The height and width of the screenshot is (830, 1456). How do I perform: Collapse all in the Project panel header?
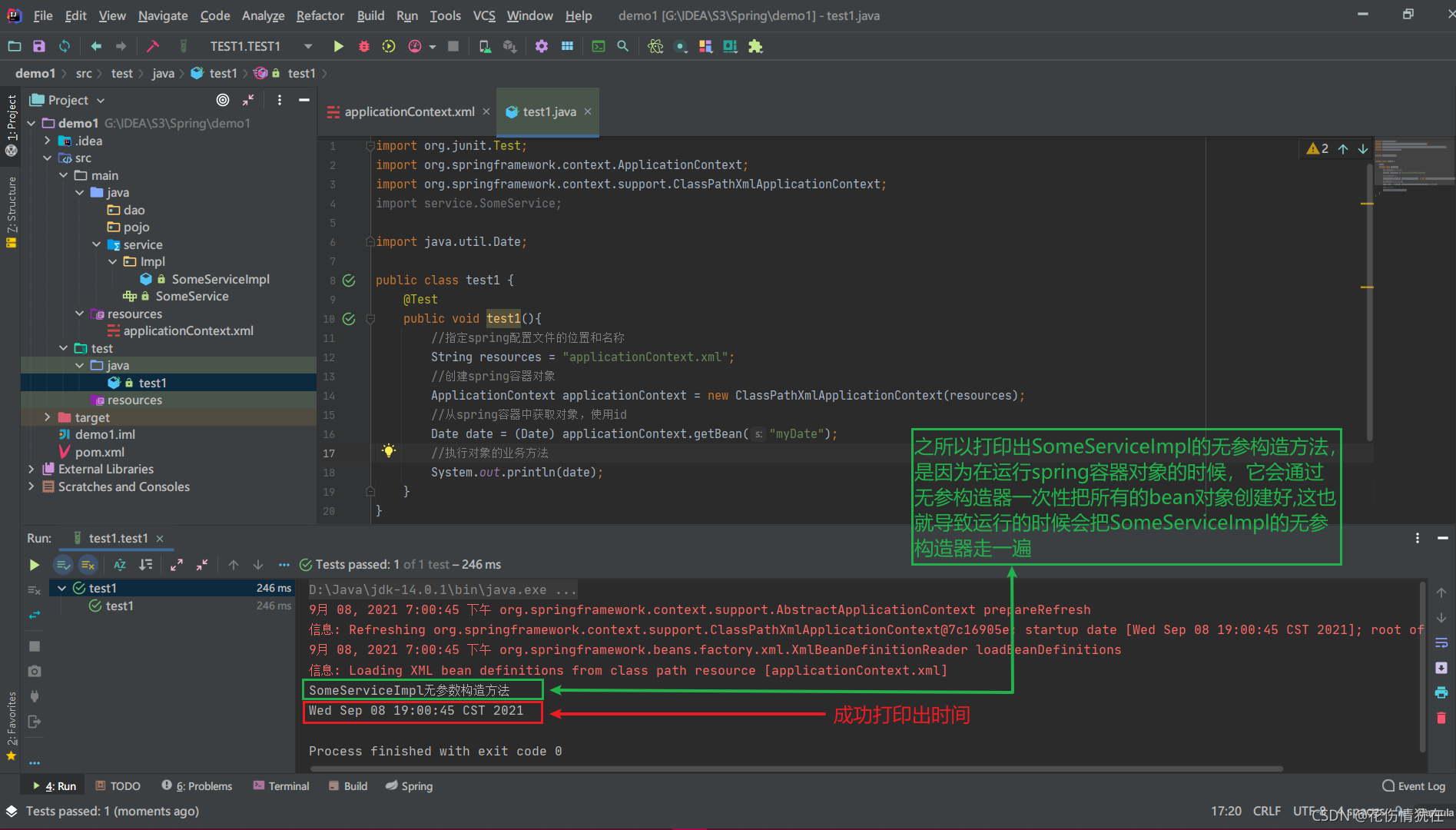248,100
